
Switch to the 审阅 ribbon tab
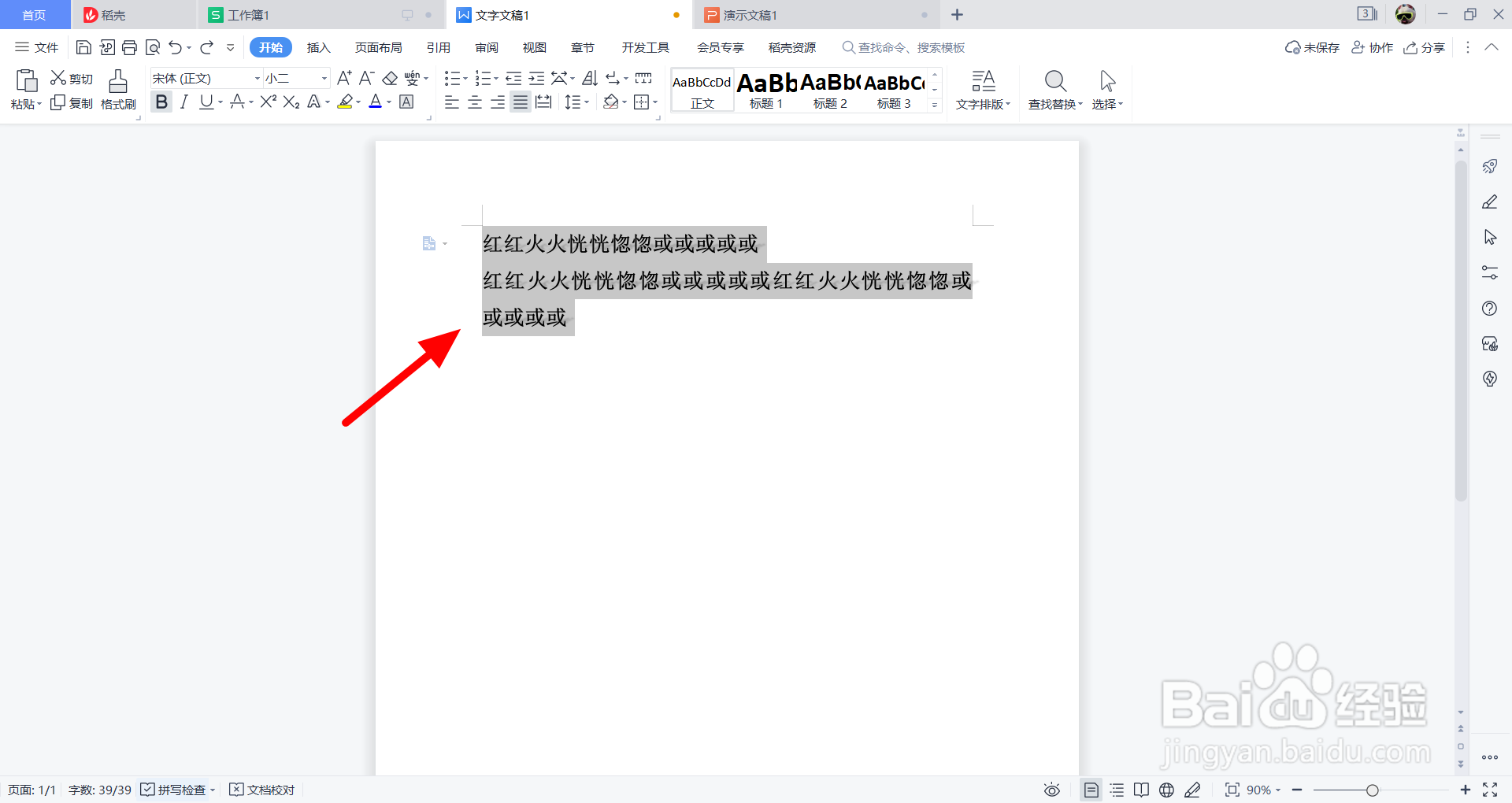(x=487, y=47)
